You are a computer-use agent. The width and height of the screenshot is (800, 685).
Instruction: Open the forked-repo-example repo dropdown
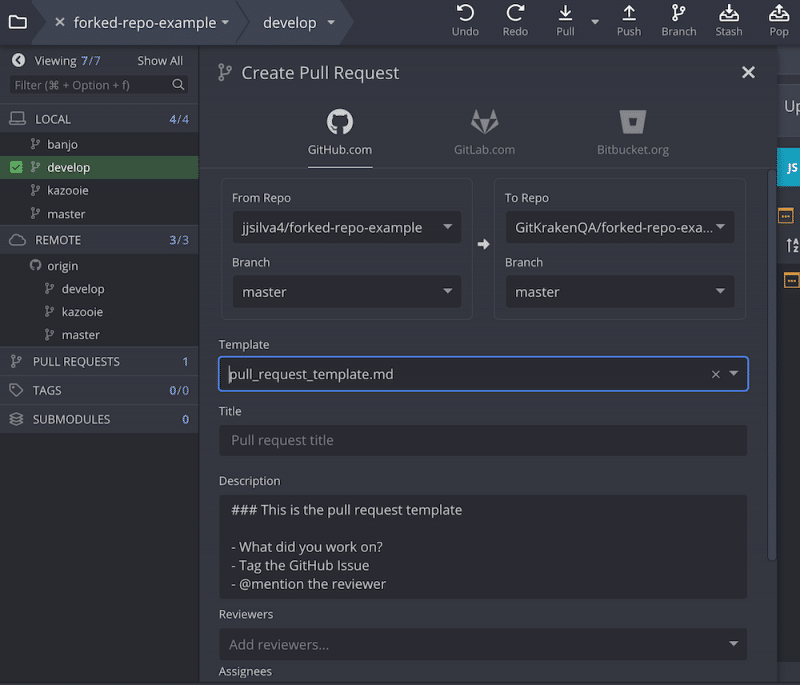tap(225, 22)
